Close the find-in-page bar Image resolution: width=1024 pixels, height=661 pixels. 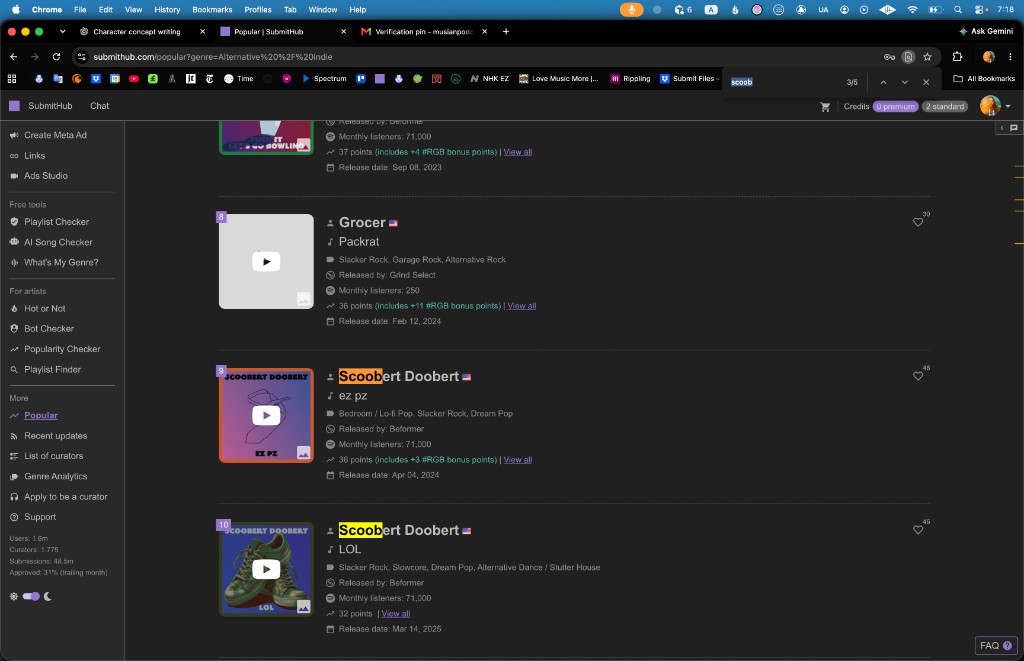tap(925, 82)
